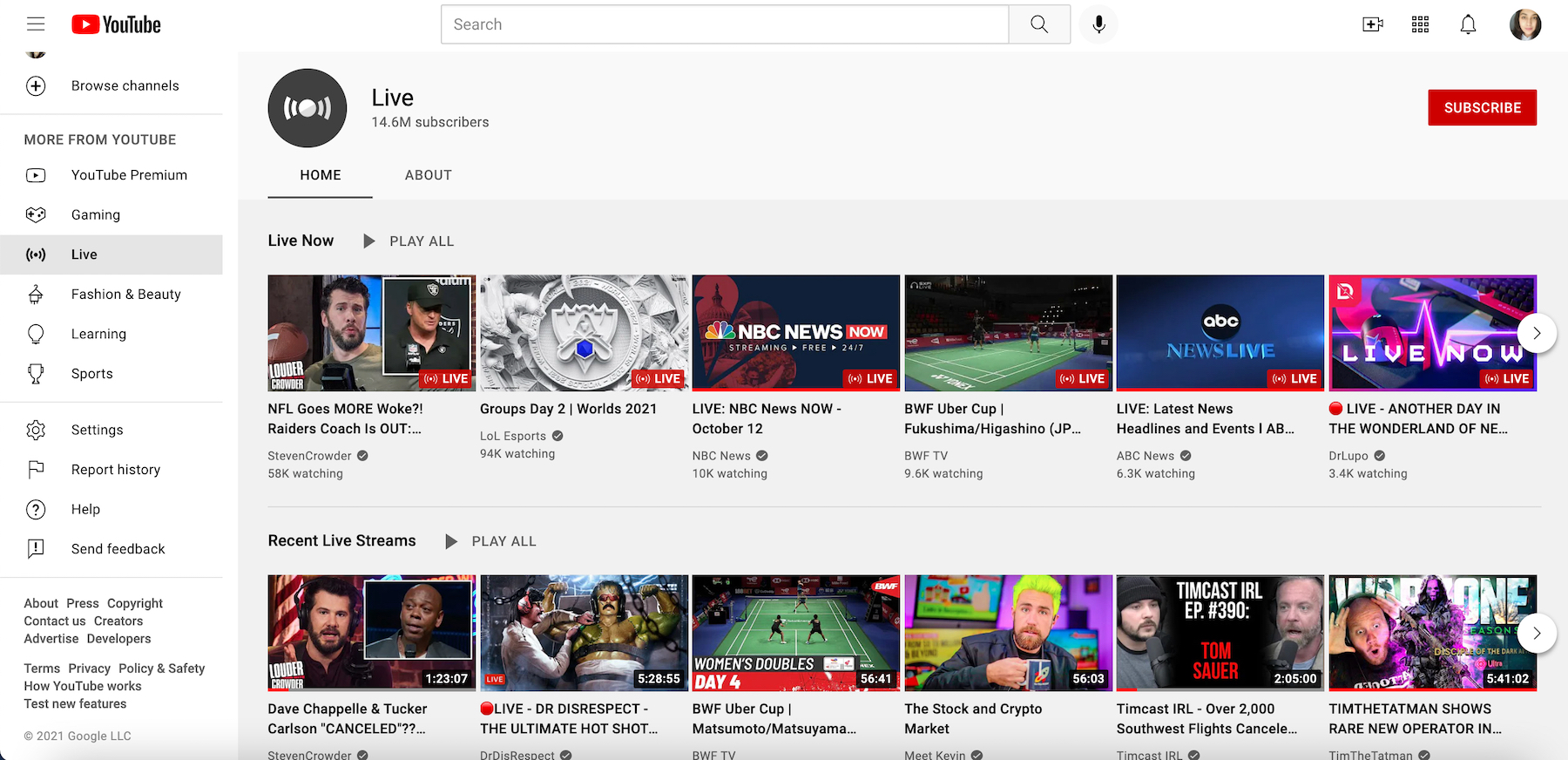Screen dimensions: 1568x760
Task: Open the NBC News NOW thumbnail
Action: pos(796,333)
